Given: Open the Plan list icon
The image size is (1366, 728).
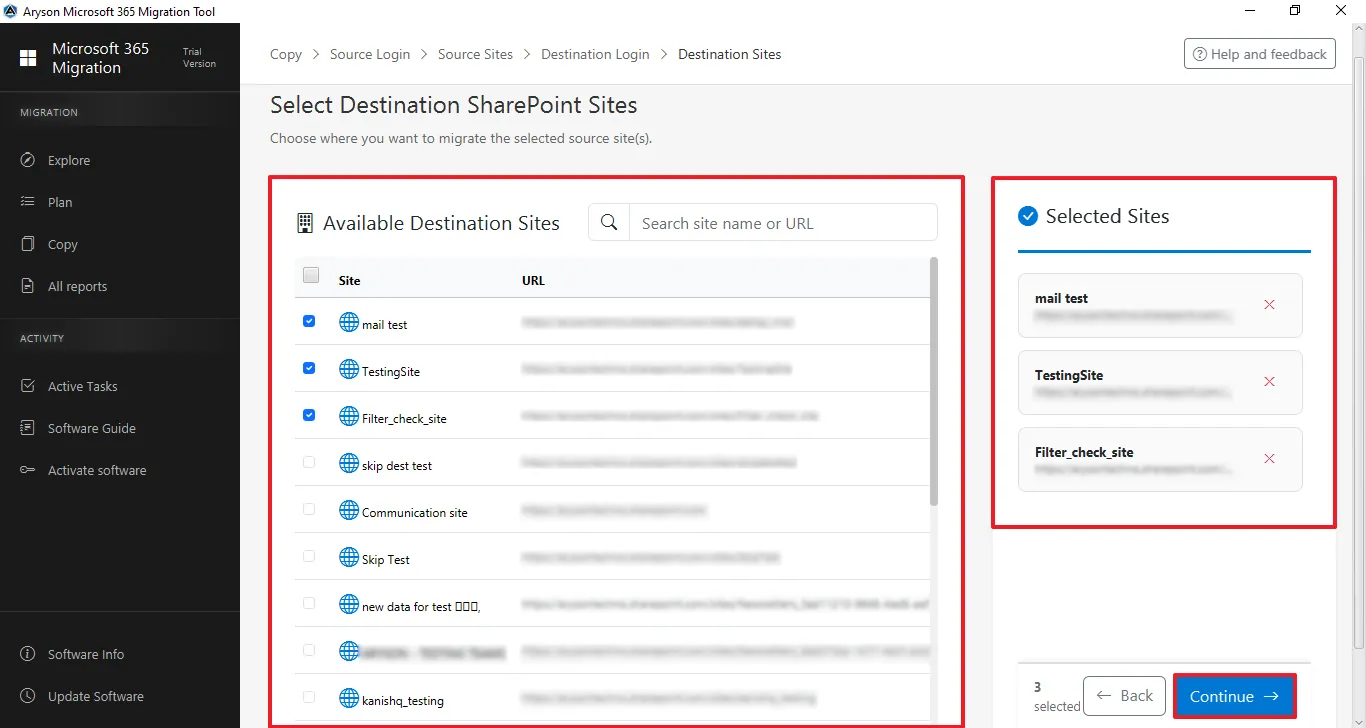Looking at the screenshot, I should click(28, 202).
